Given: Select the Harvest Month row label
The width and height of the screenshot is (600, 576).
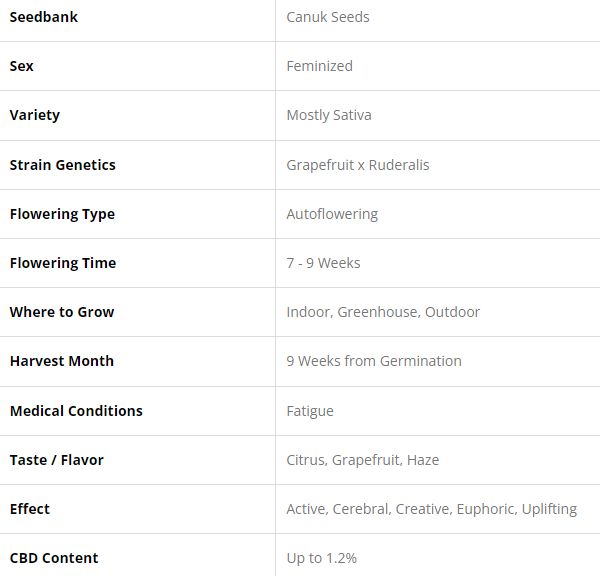Looking at the screenshot, I should (61, 361).
